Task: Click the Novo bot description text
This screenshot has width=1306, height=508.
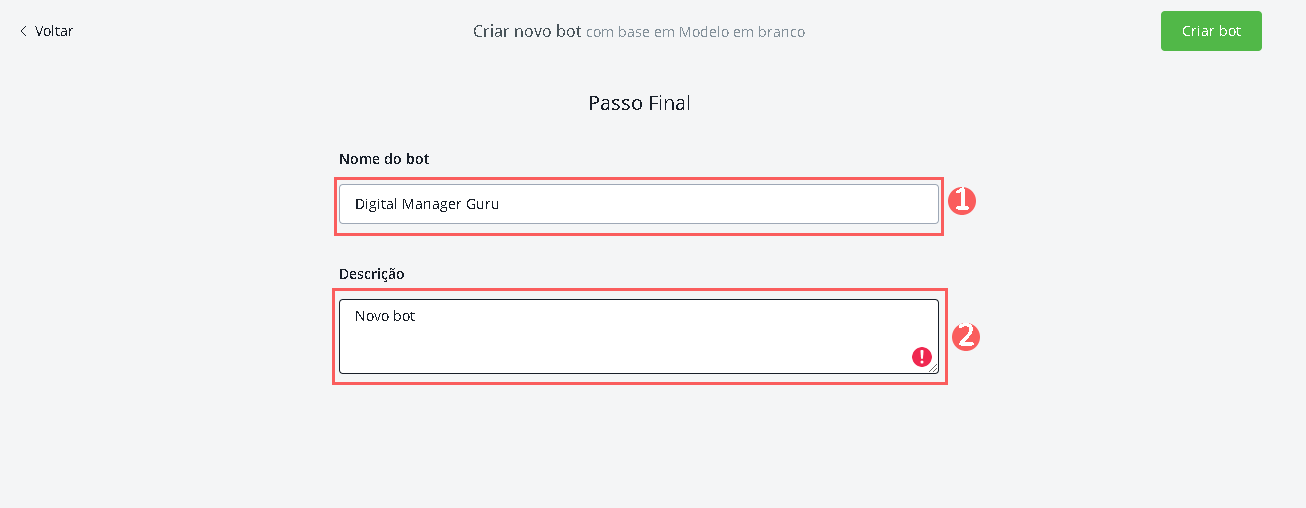Action: 385,316
